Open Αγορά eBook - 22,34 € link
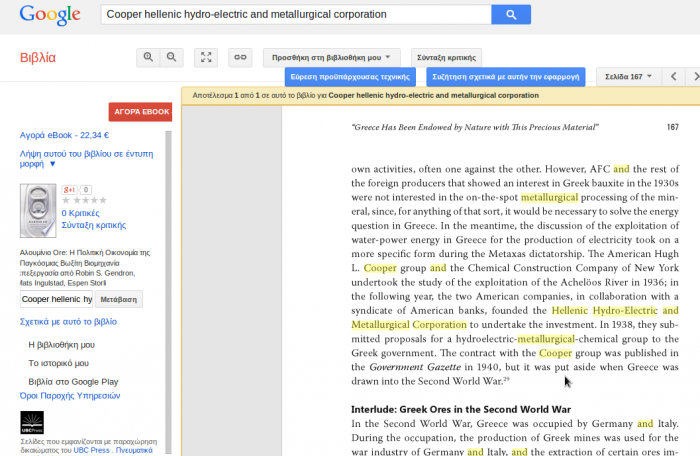Image resolution: width=700 pixels, height=456 pixels. 64,135
